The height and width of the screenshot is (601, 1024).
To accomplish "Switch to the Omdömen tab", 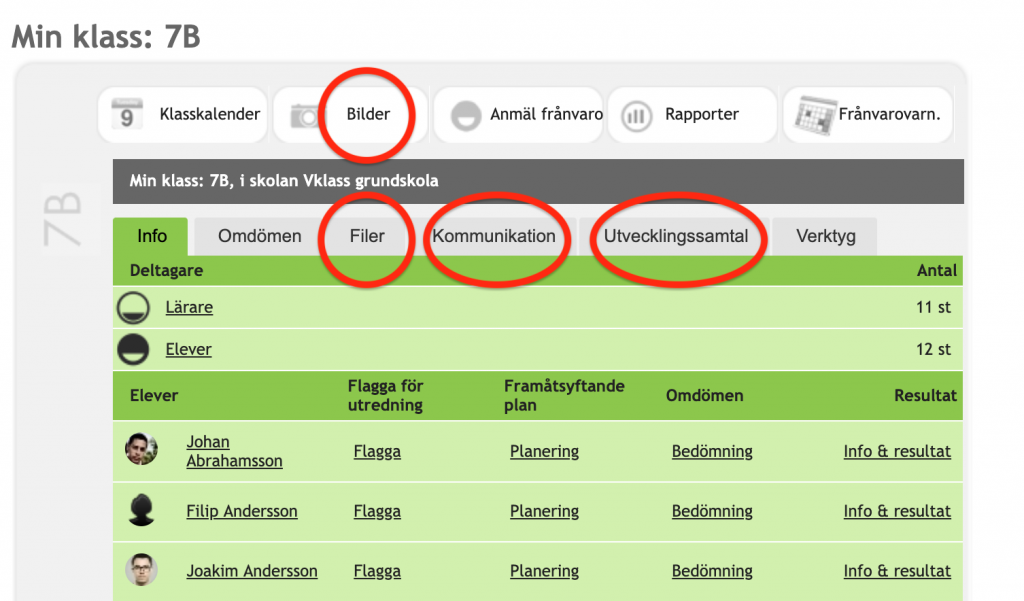I will tap(259, 236).
